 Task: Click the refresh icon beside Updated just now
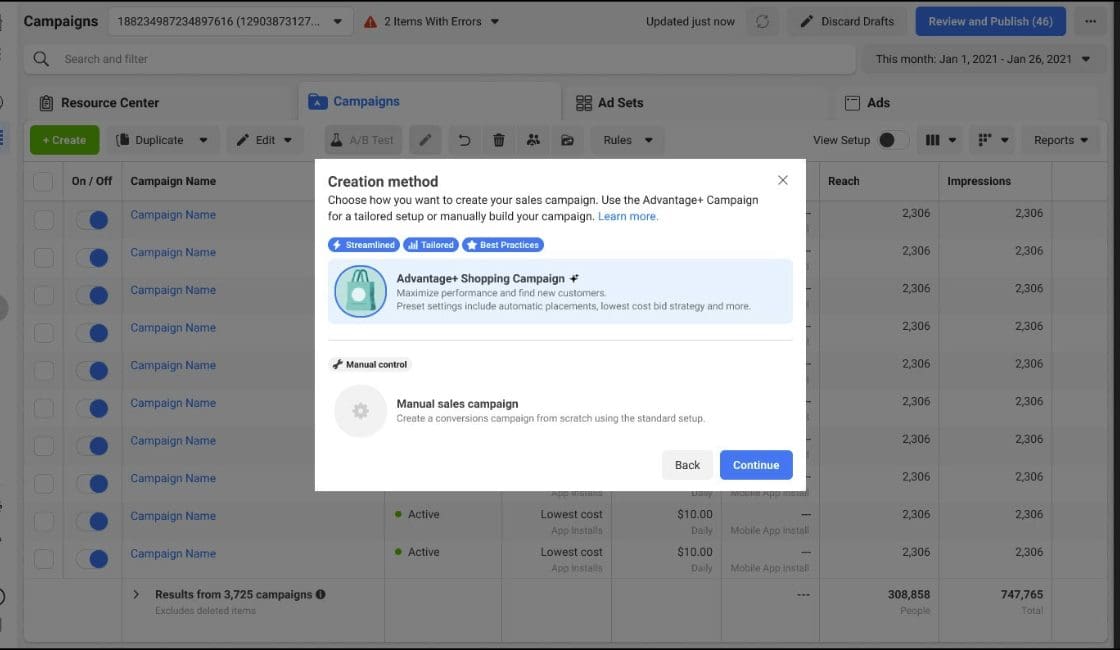point(762,21)
